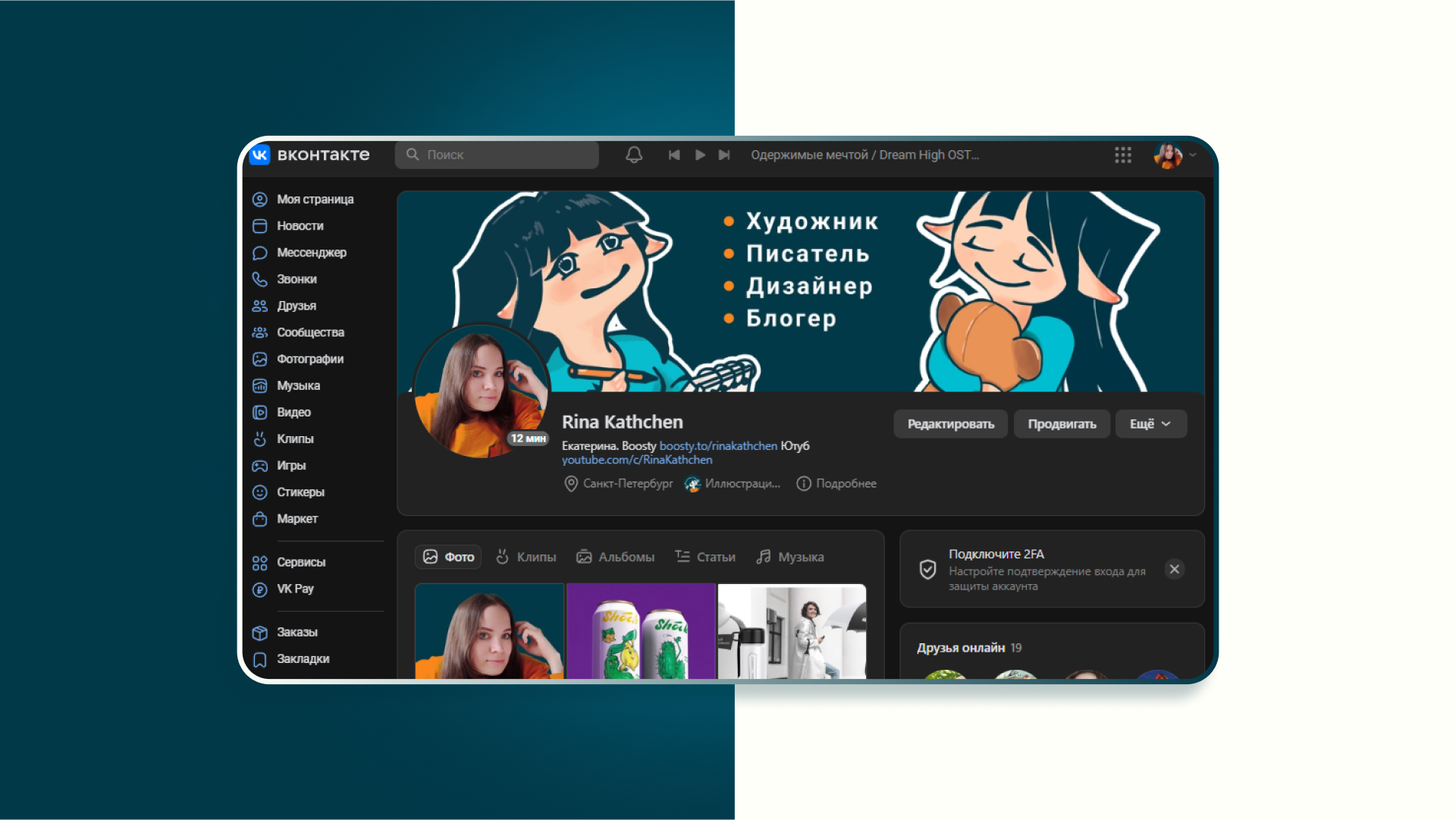Switch to the Альбомы tab

click(x=616, y=557)
